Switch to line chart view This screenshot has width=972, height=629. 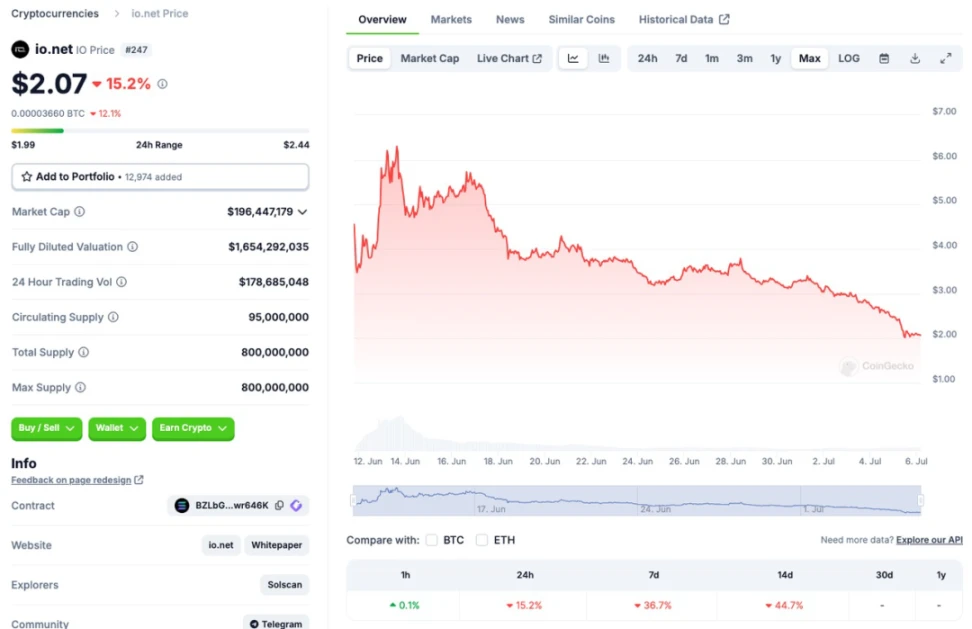[x=573, y=58]
